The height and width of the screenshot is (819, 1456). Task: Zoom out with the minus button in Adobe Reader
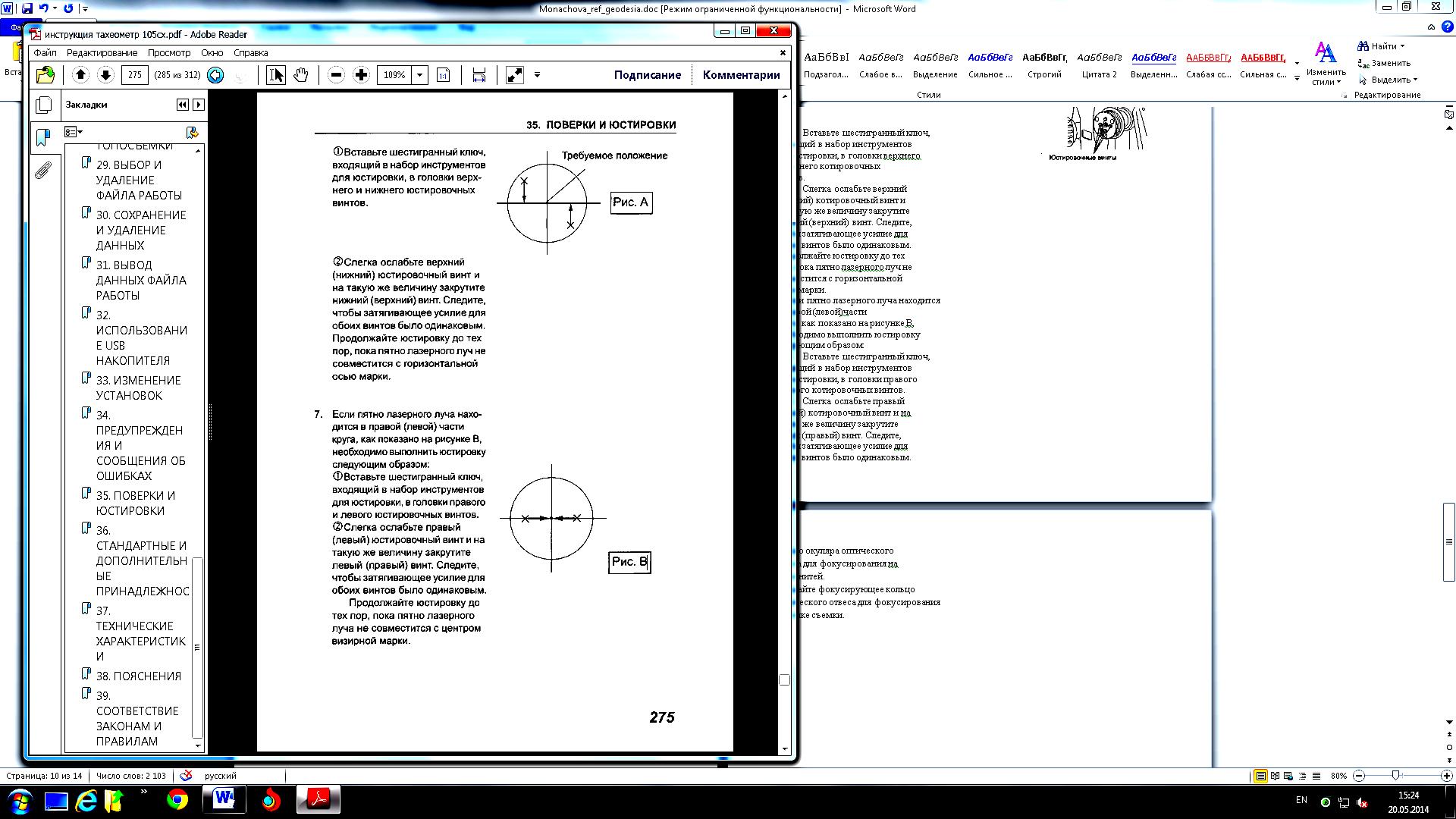coord(336,74)
